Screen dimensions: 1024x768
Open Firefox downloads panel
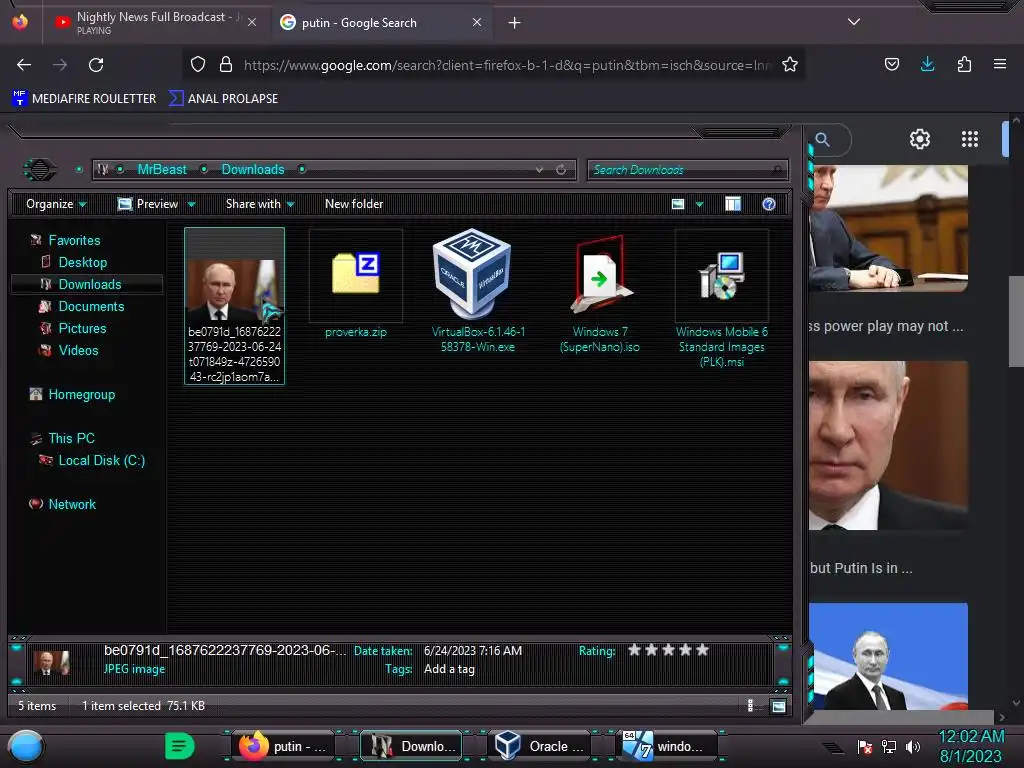pos(927,64)
